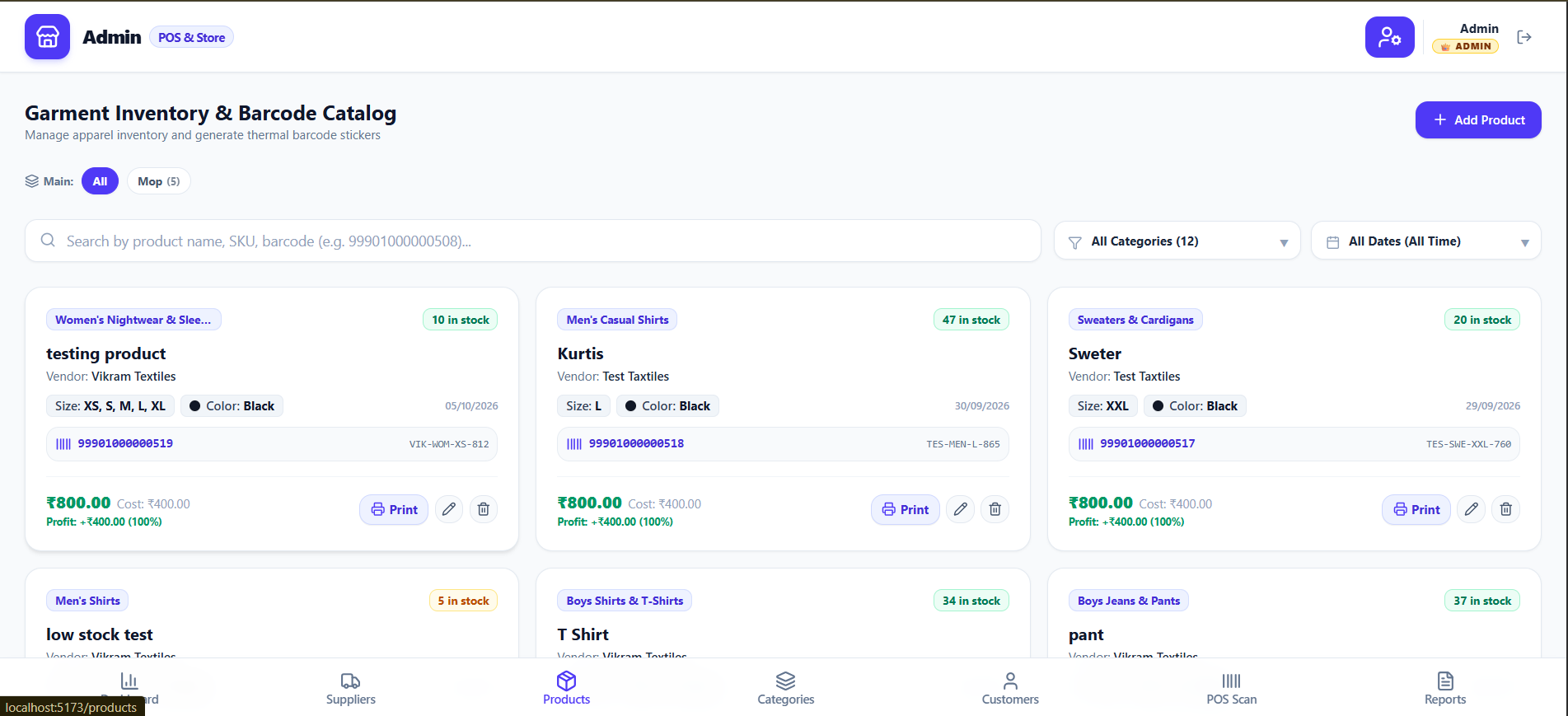Go to Suppliers in bottom navigation
This screenshot has height=716, width=1568.
click(x=350, y=689)
